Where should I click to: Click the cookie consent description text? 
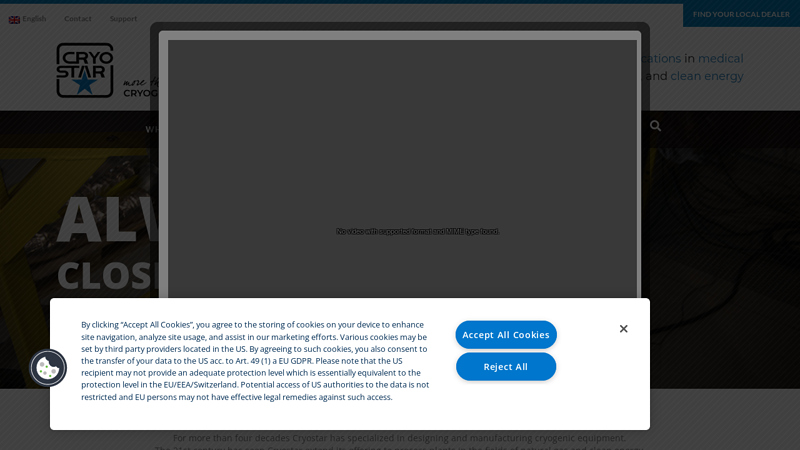[255, 361]
